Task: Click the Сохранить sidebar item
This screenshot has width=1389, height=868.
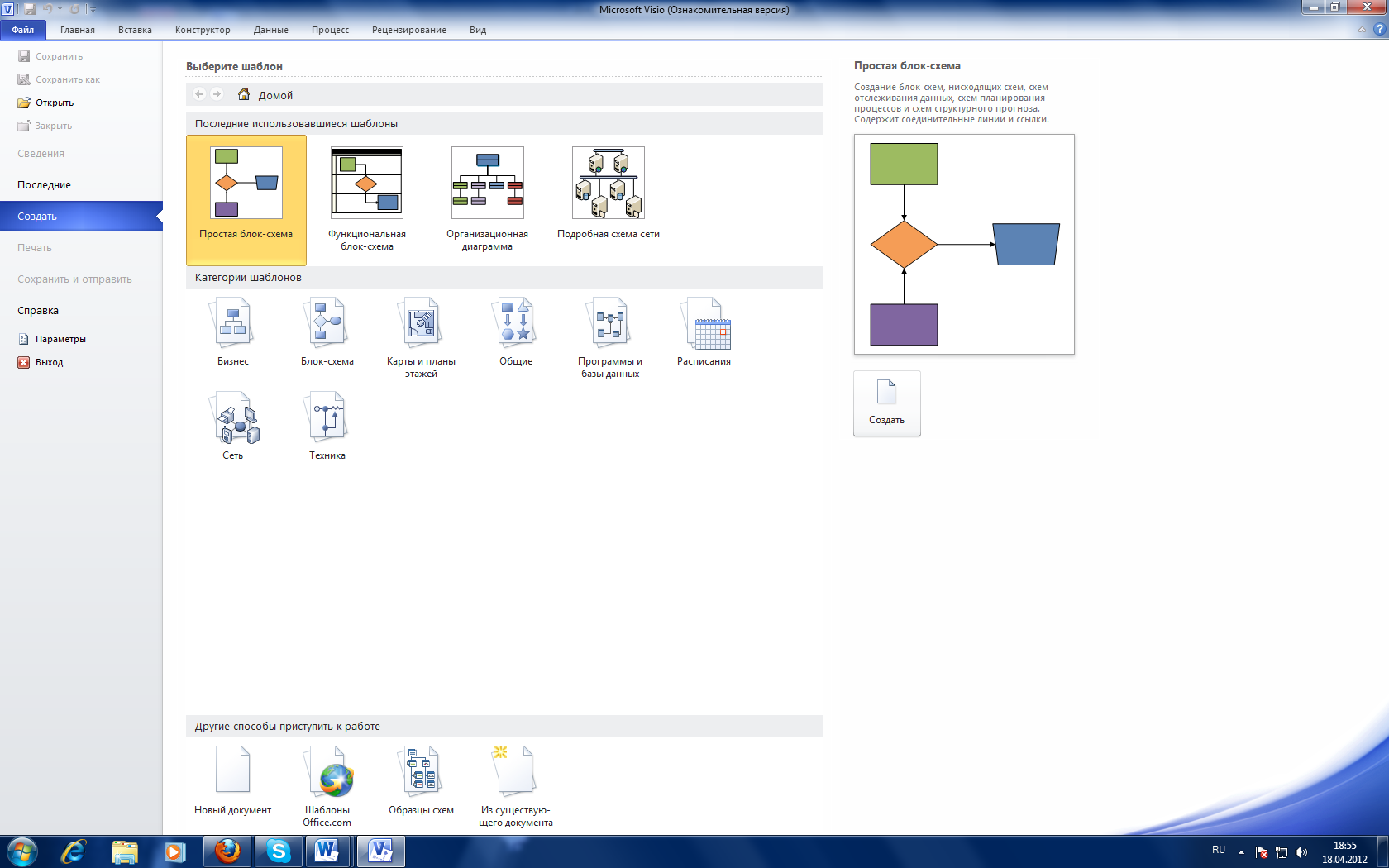Action: pos(50,56)
